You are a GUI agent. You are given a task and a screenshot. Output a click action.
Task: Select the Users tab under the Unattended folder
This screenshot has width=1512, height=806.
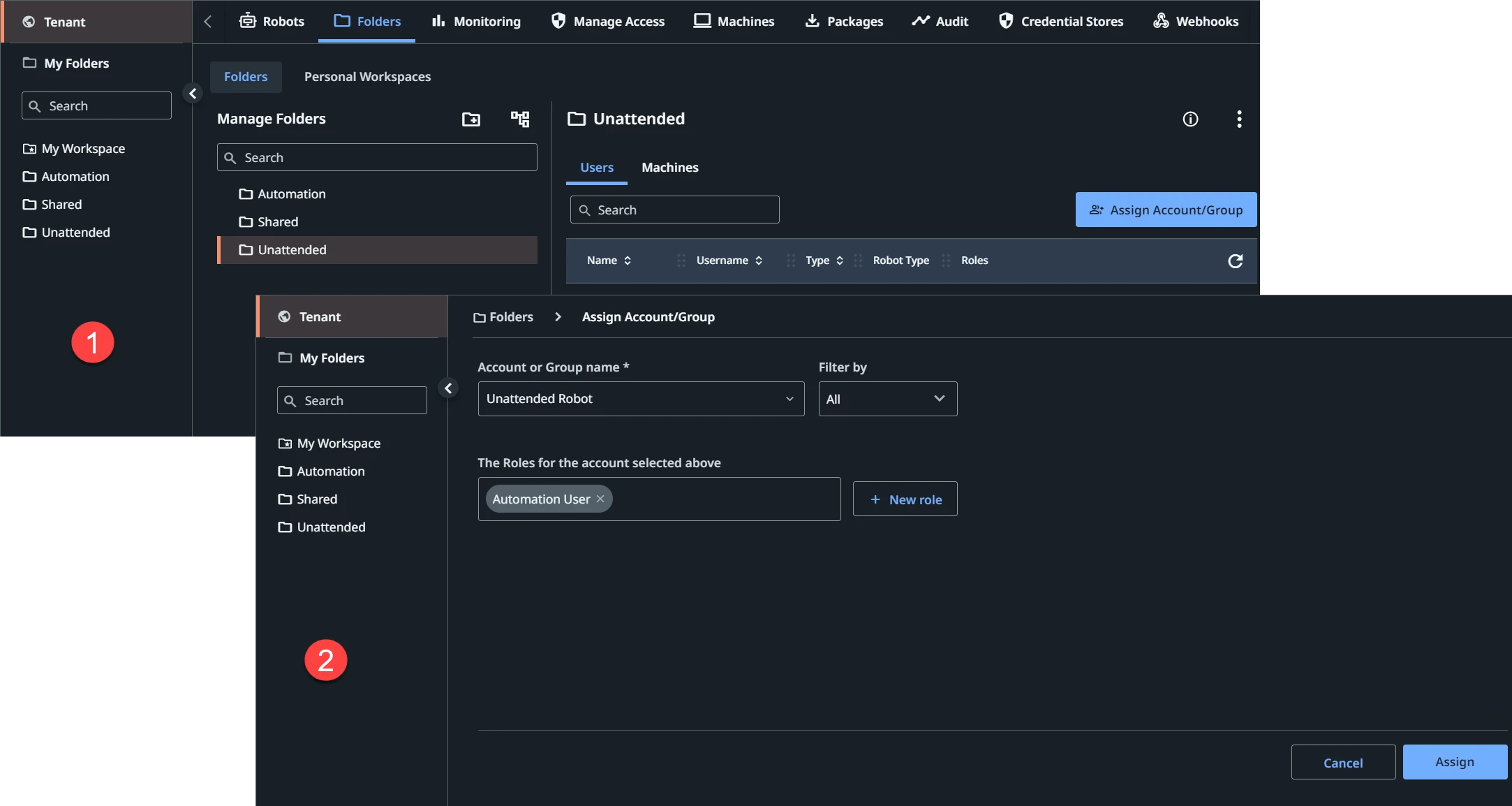pyautogui.click(x=597, y=168)
